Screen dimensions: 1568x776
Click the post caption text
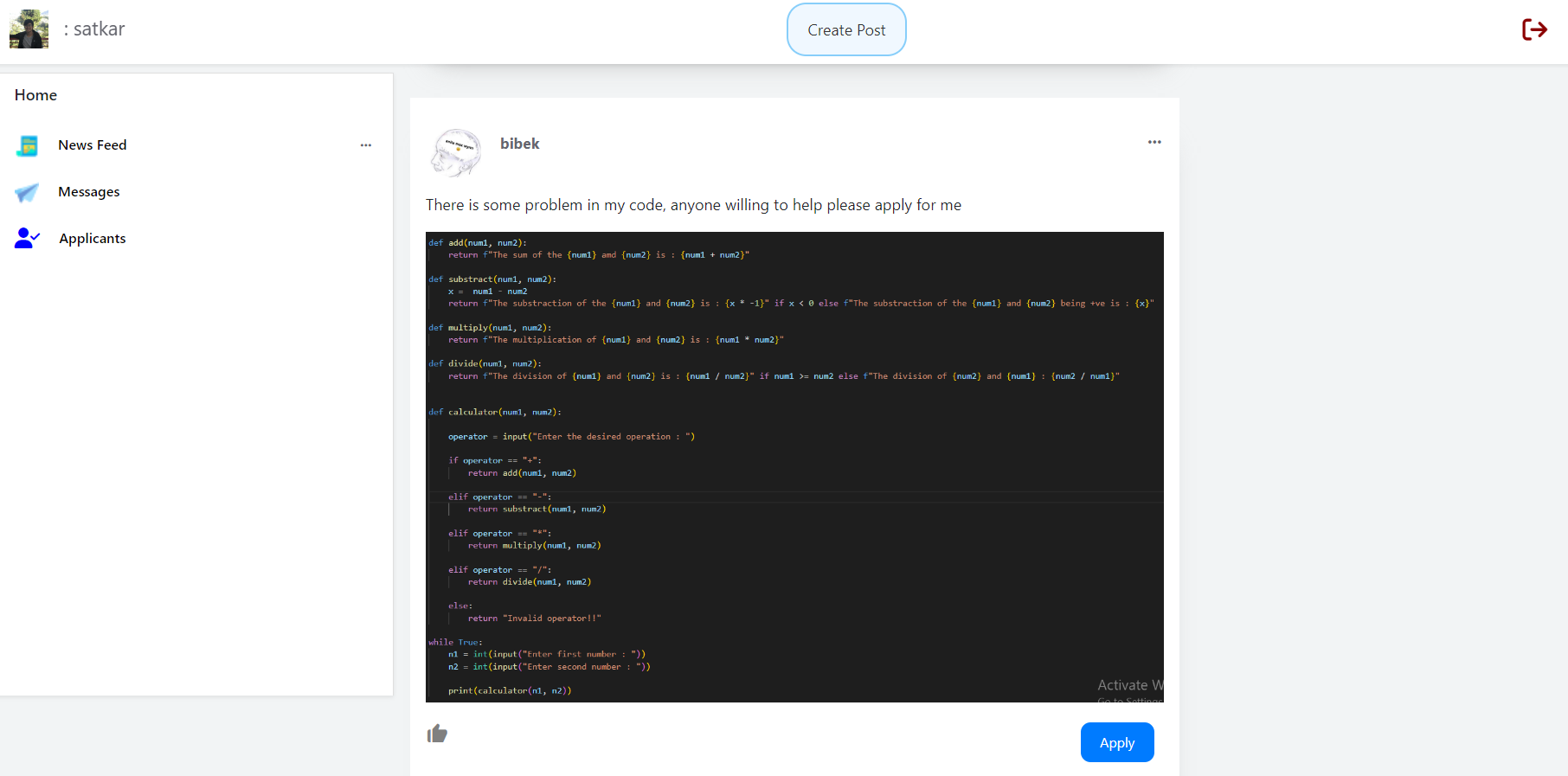pos(693,205)
